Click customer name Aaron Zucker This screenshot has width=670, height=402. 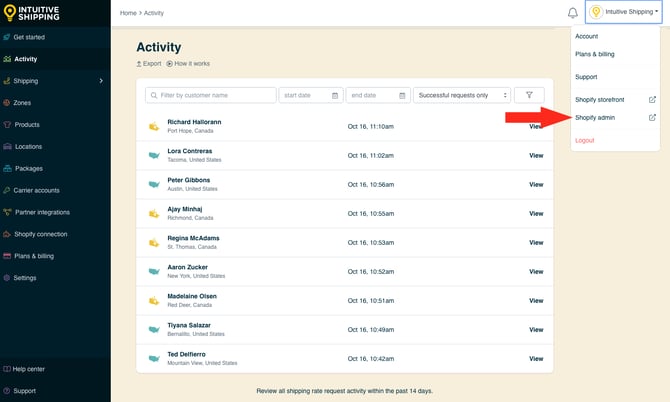tap(188, 267)
